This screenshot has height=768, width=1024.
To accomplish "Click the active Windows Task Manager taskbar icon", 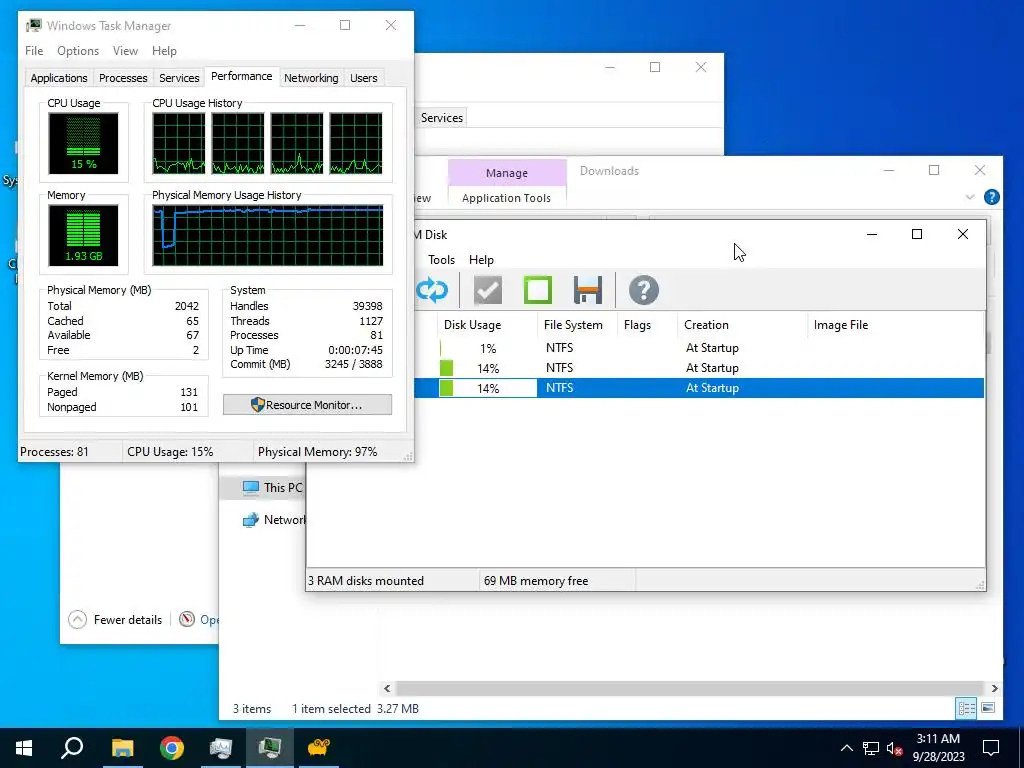I will [x=270, y=748].
